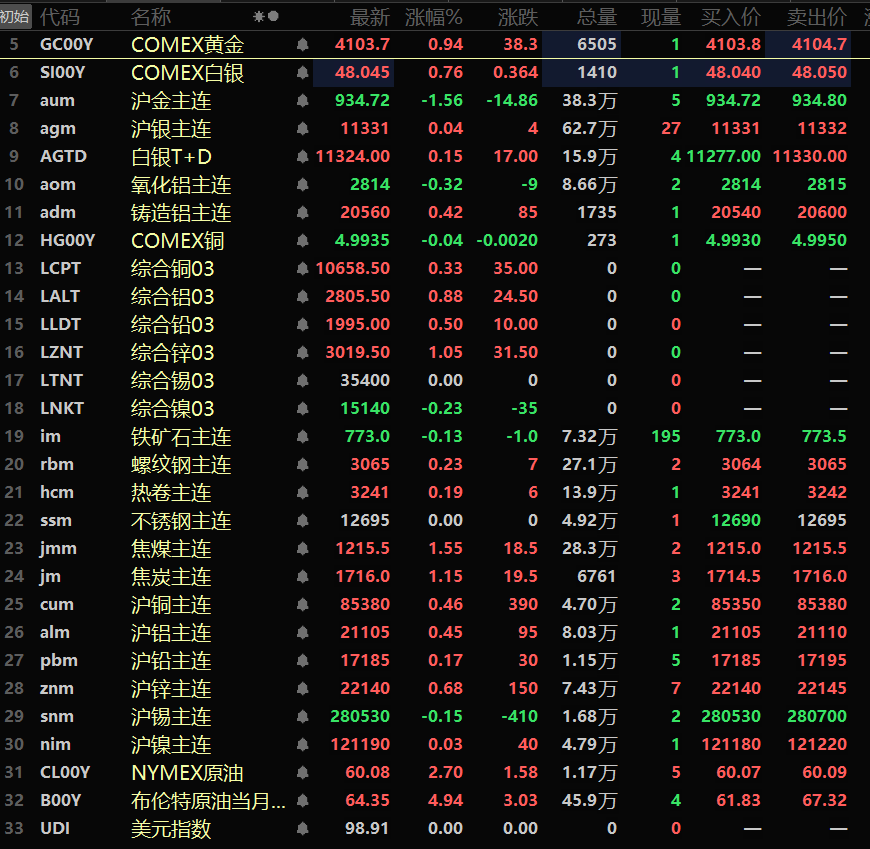This screenshot has width=870, height=849.
Task: Sort by the 涨幅% column header
Action: click(x=433, y=17)
